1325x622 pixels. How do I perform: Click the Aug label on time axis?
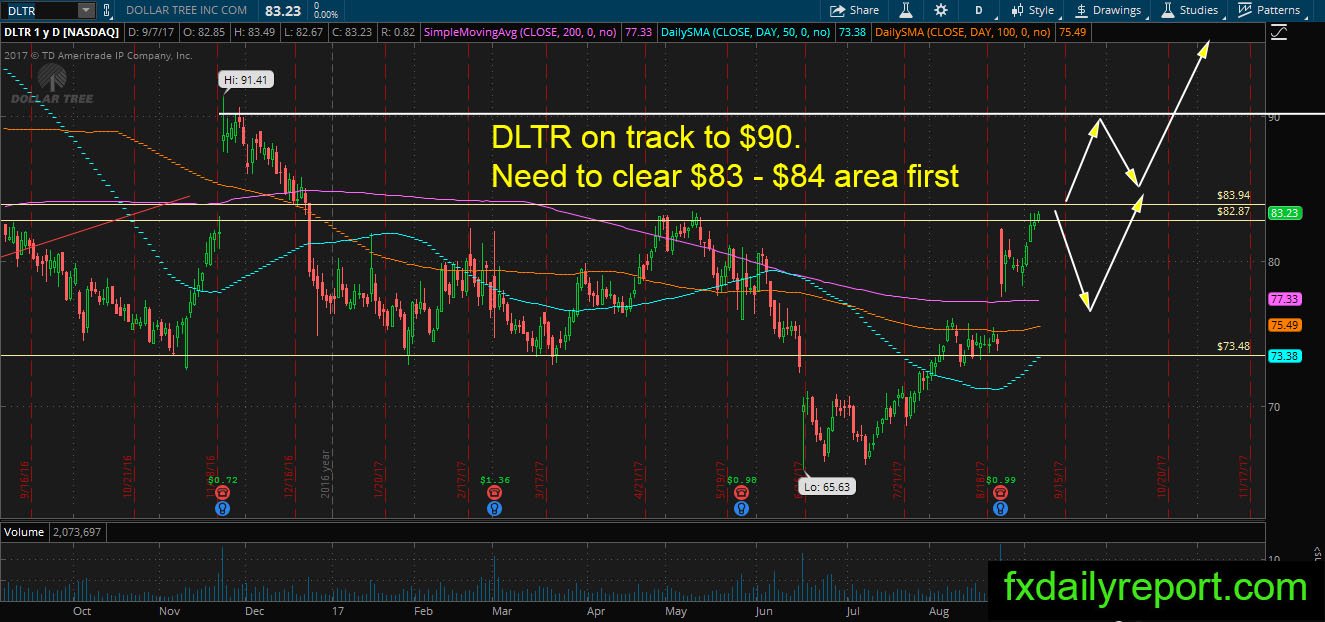(941, 610)
